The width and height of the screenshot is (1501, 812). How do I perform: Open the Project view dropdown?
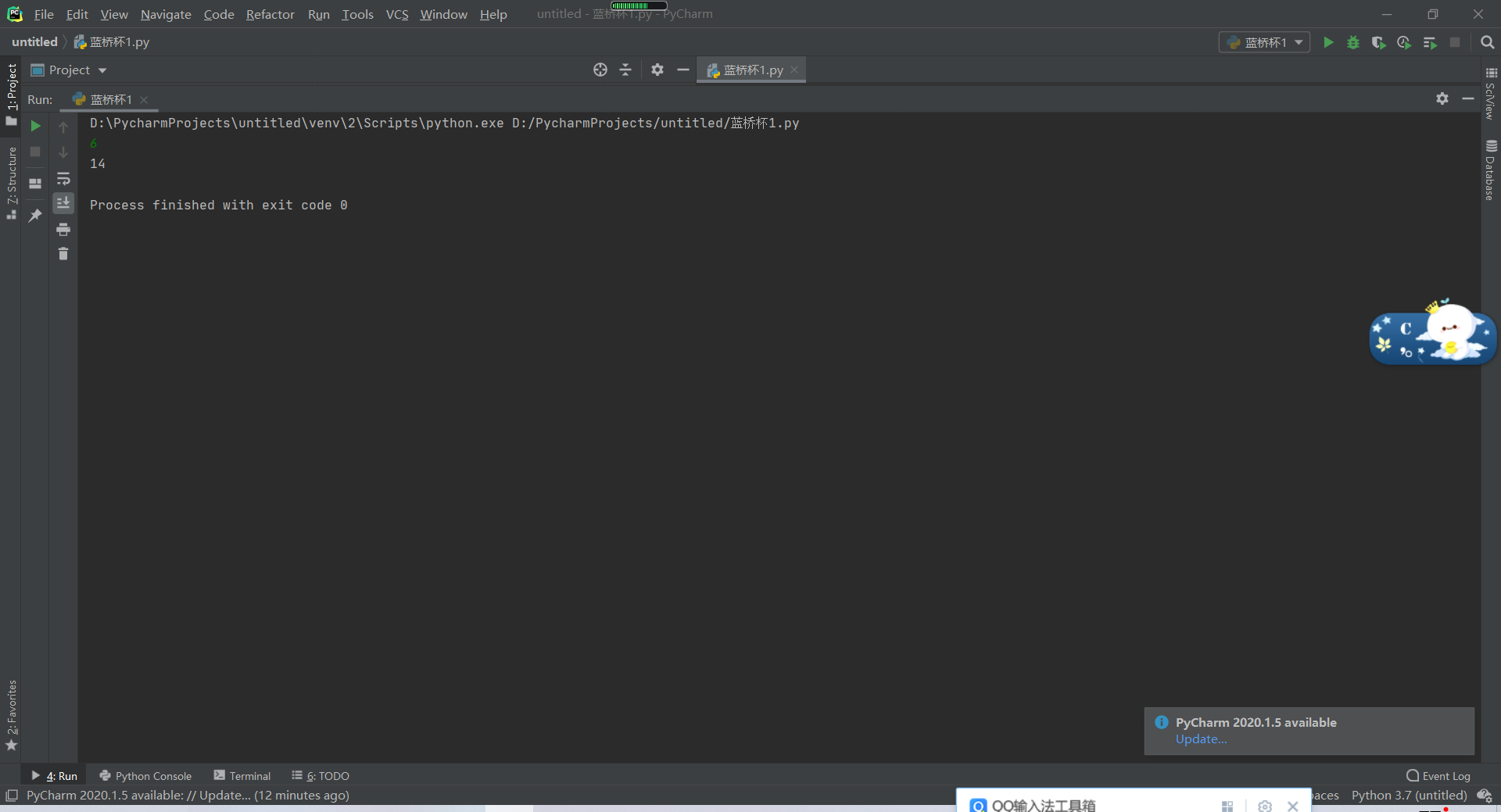[x=101, y=70]
